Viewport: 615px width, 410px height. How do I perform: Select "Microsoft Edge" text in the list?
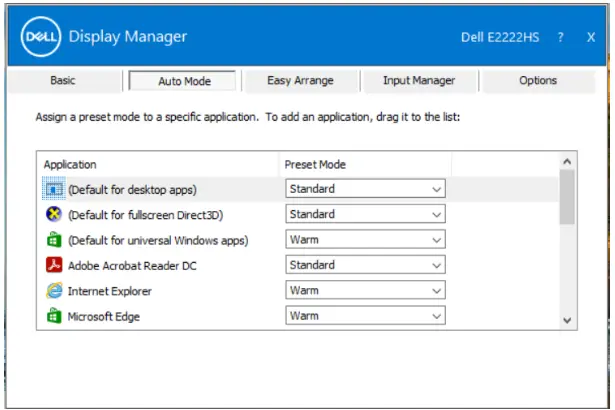pyautogui.click(x=104, y=317)
